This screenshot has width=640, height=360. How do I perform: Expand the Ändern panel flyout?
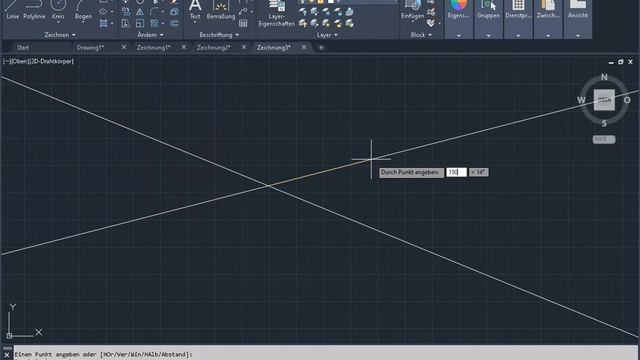tap(150, 35)
